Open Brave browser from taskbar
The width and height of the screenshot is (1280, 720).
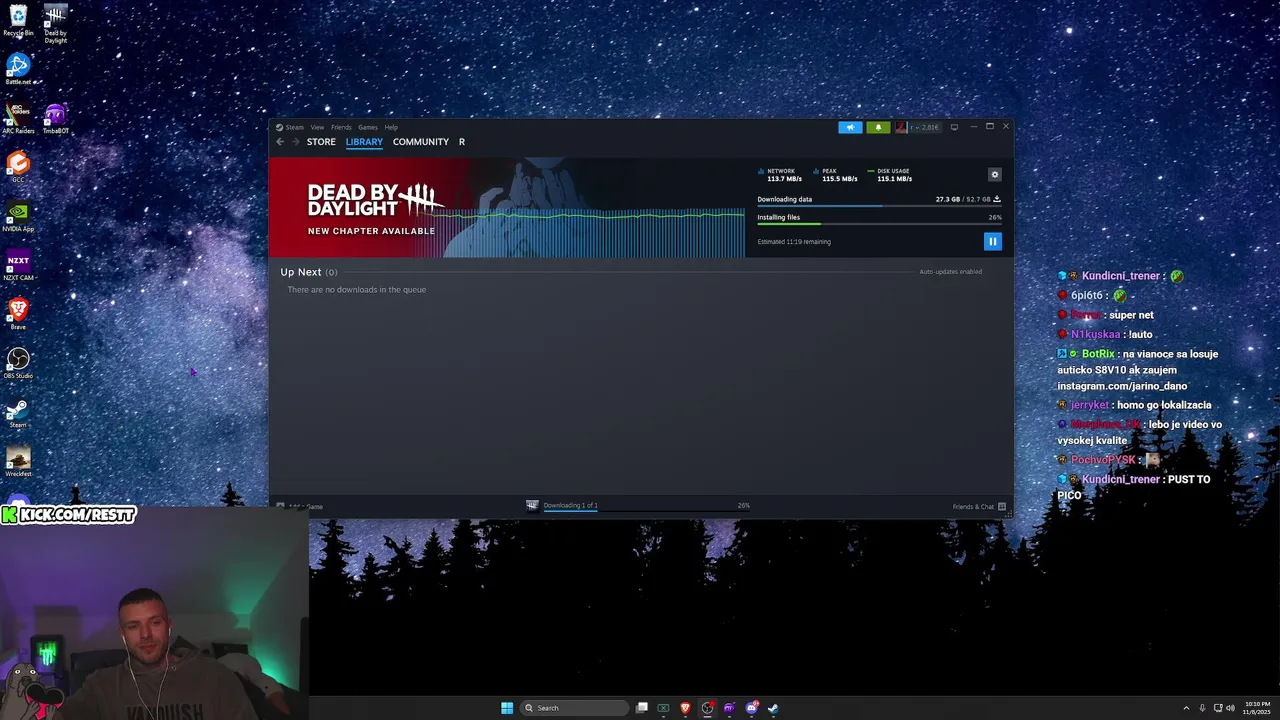point(685,708)
